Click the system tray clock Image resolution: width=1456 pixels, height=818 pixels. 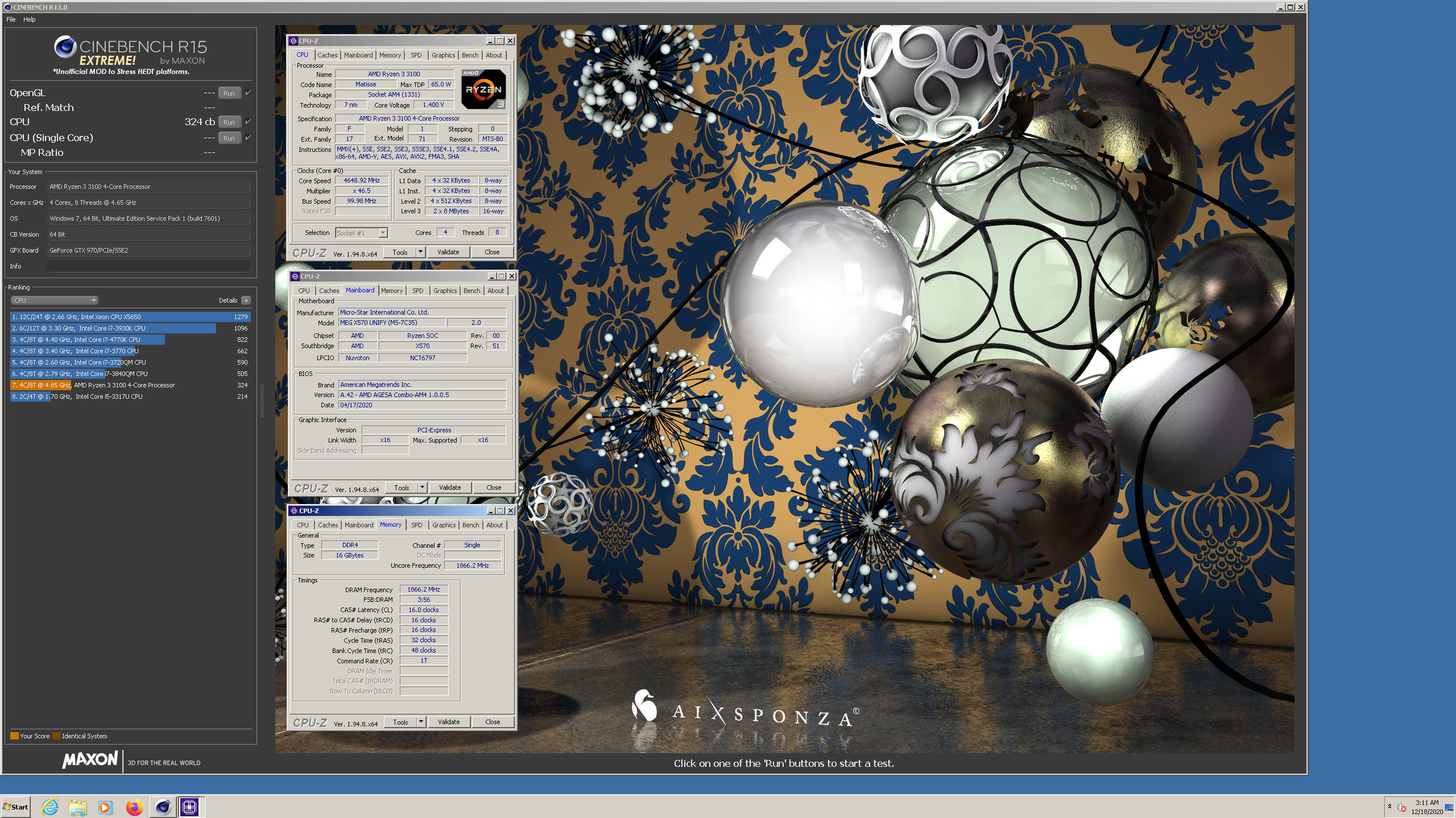[x=1426, y=807]
